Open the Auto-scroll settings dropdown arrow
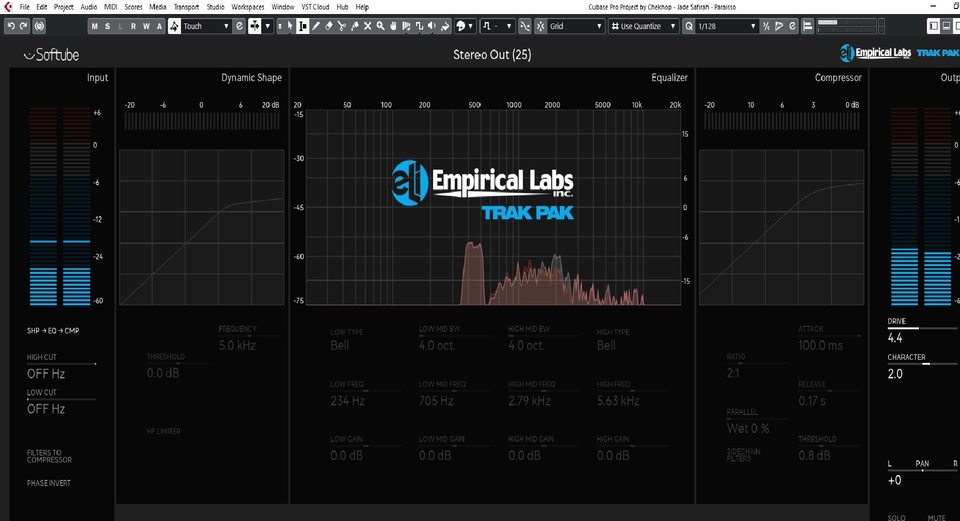960x521 pixels. (x=268, y=26)
